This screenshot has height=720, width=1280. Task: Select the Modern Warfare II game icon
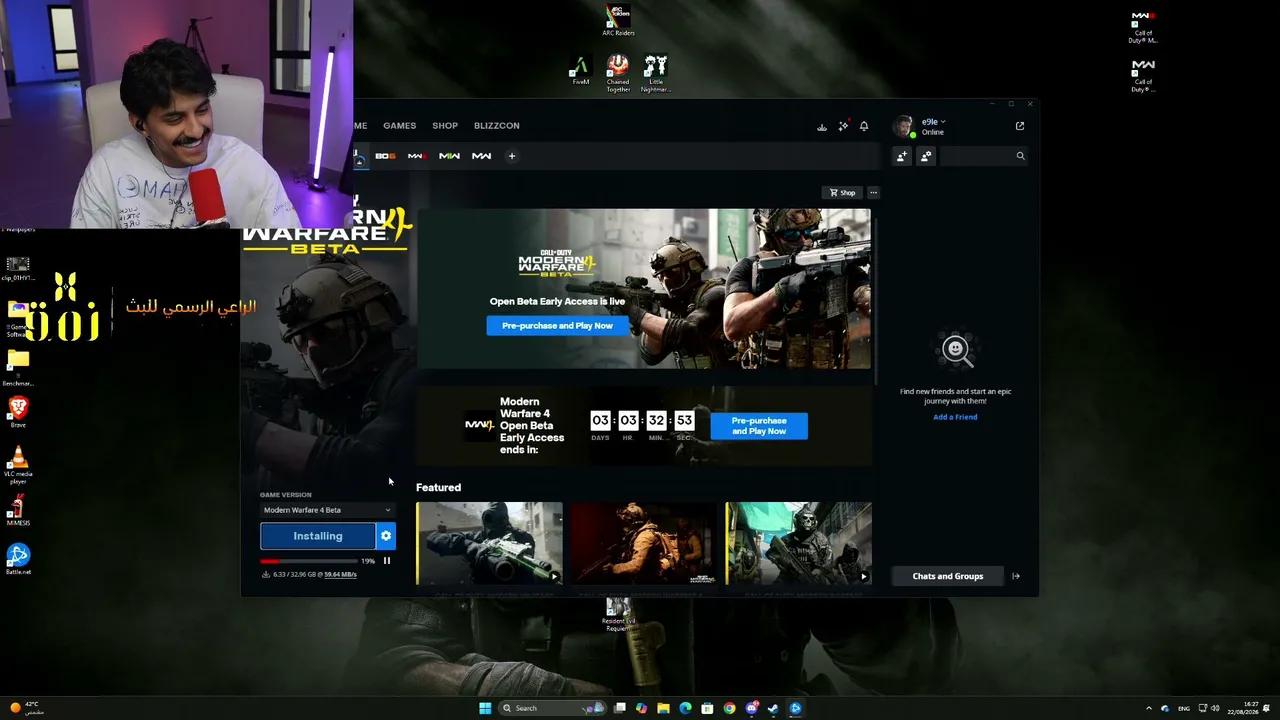point(417,156)
